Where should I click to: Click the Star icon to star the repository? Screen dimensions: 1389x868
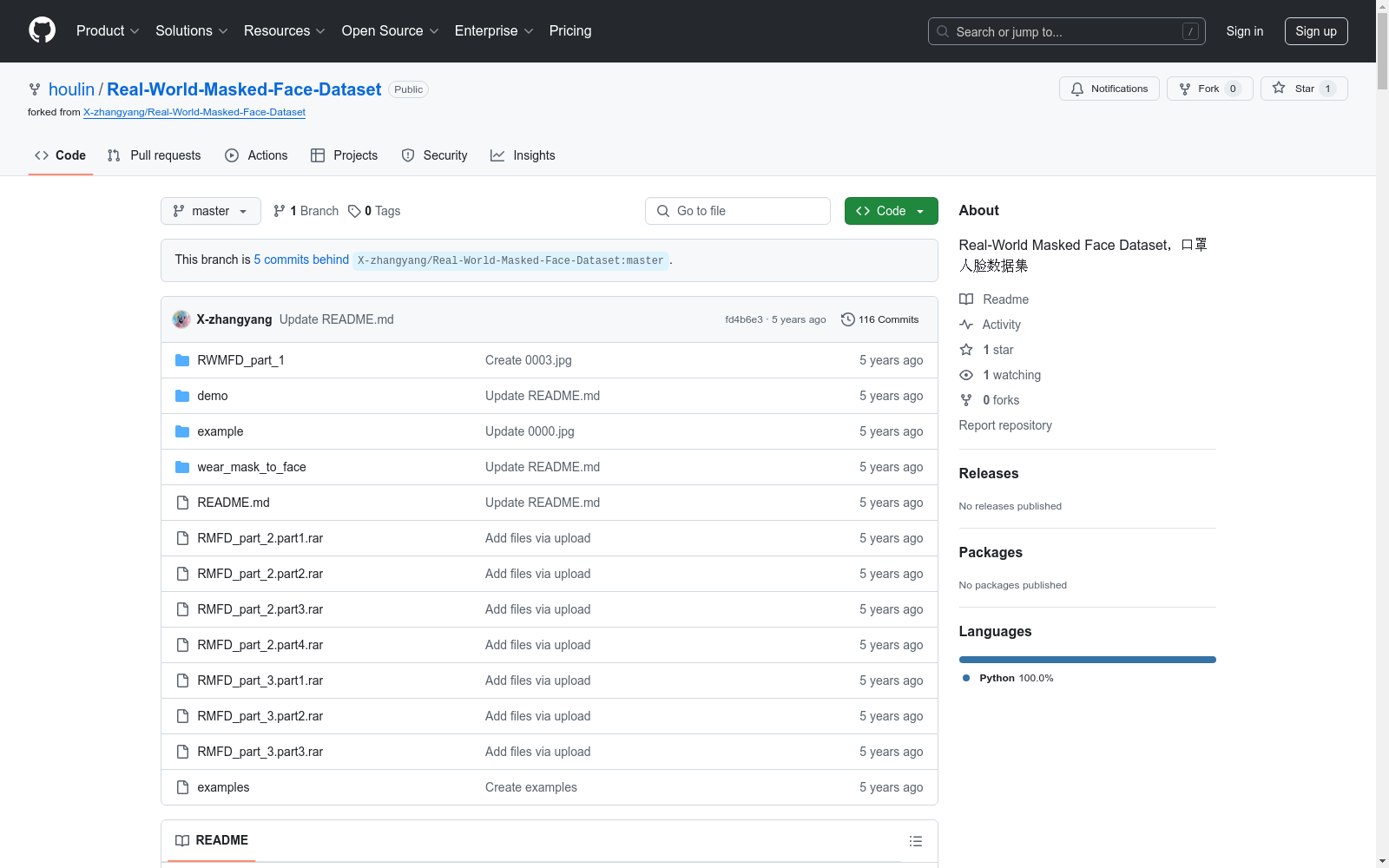tap(1279, 88)
